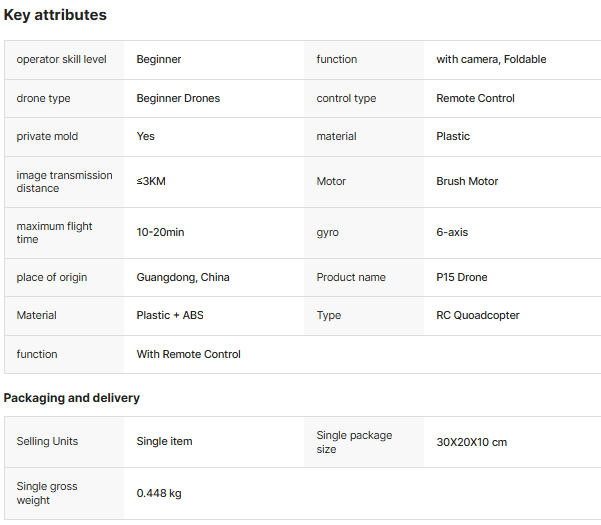
Task: Click the Guangdong, China origin value
Action: (183, 277)
